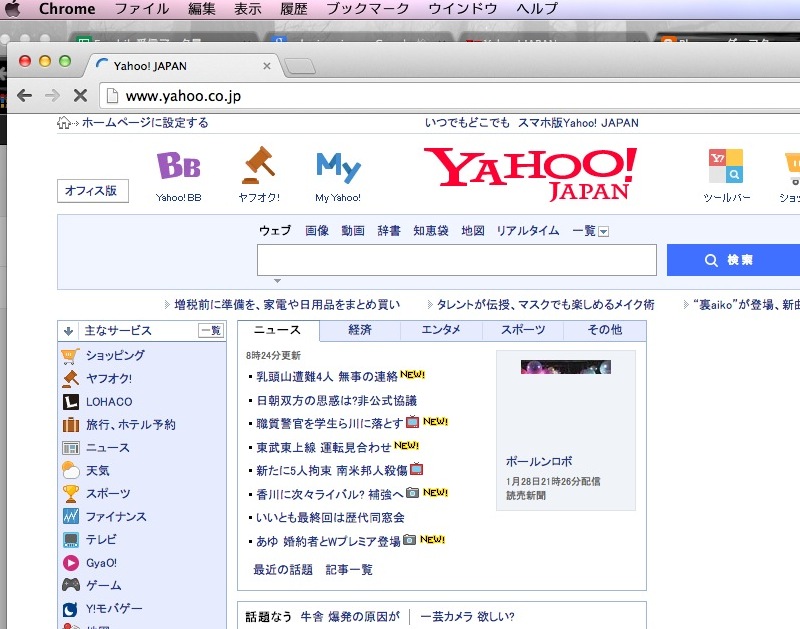Viewport: 800px width, 629px height.
Task: Click the ニュース icon in sidebar
Action: pyautogui.click(x=70, y=448)
